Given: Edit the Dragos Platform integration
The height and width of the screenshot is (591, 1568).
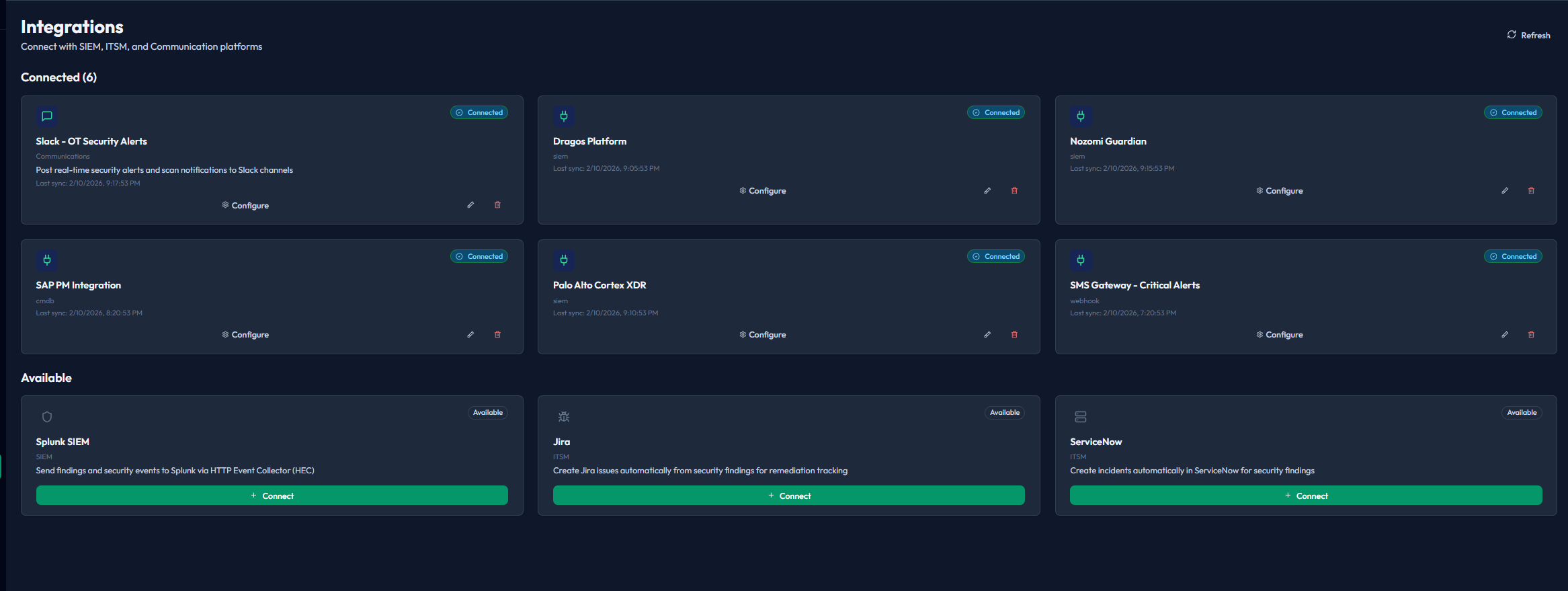Looking at the screenshot, I should [x=987, y=191].
